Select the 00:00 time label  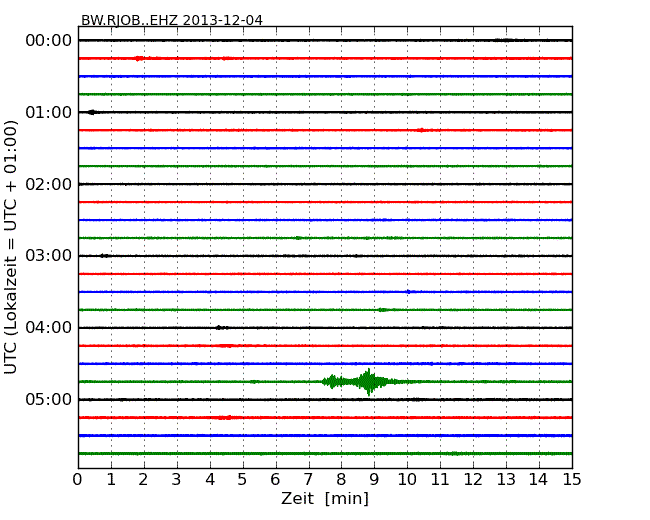tap(49, 41)
